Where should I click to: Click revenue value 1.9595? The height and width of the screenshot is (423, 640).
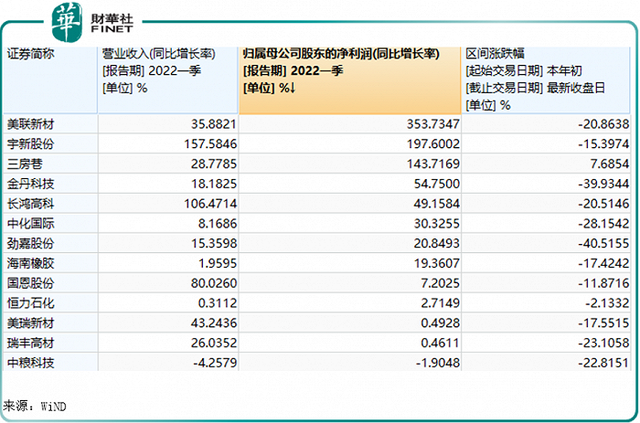(218, 263)
